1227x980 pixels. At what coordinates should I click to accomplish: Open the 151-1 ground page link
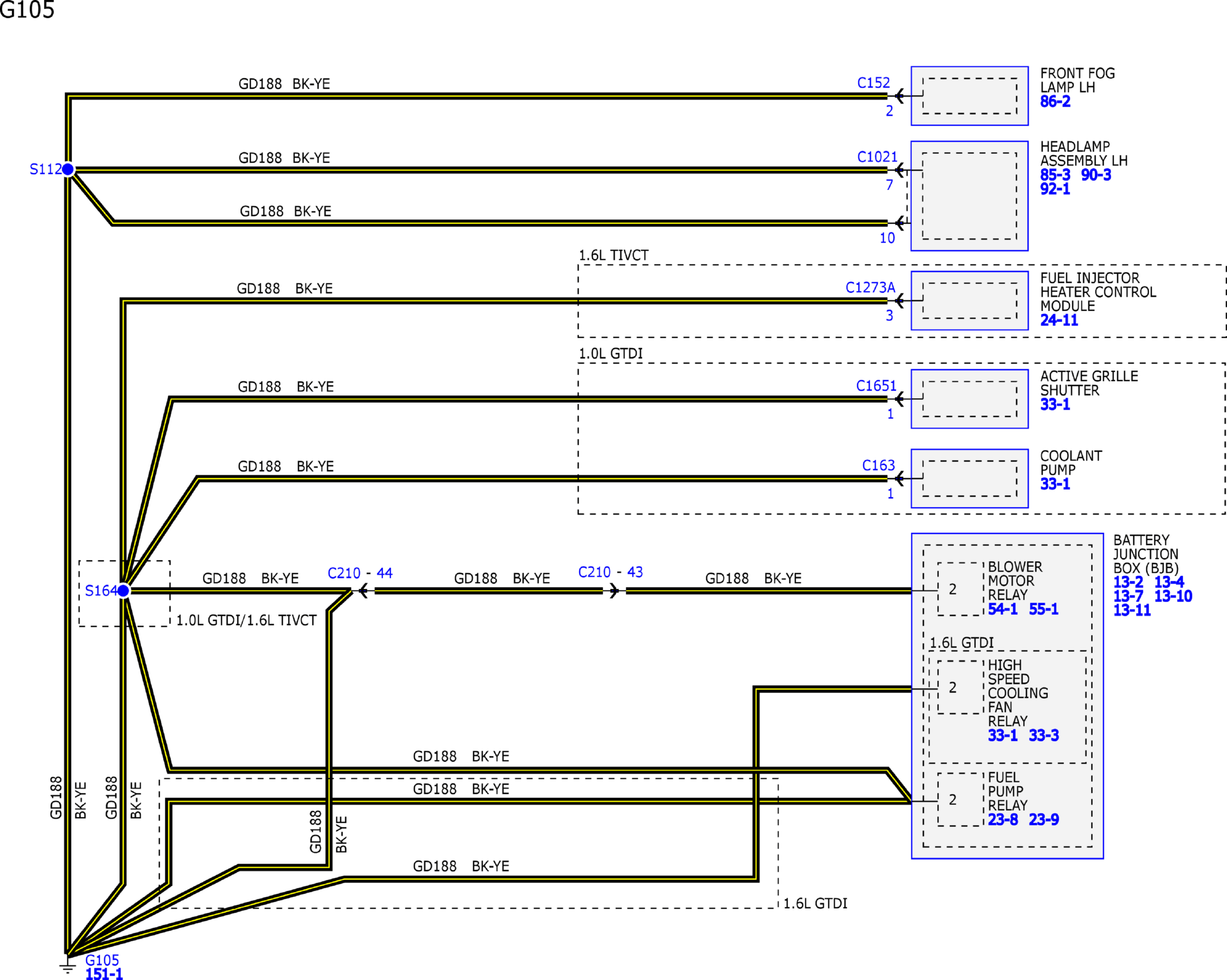pos(104,974)
